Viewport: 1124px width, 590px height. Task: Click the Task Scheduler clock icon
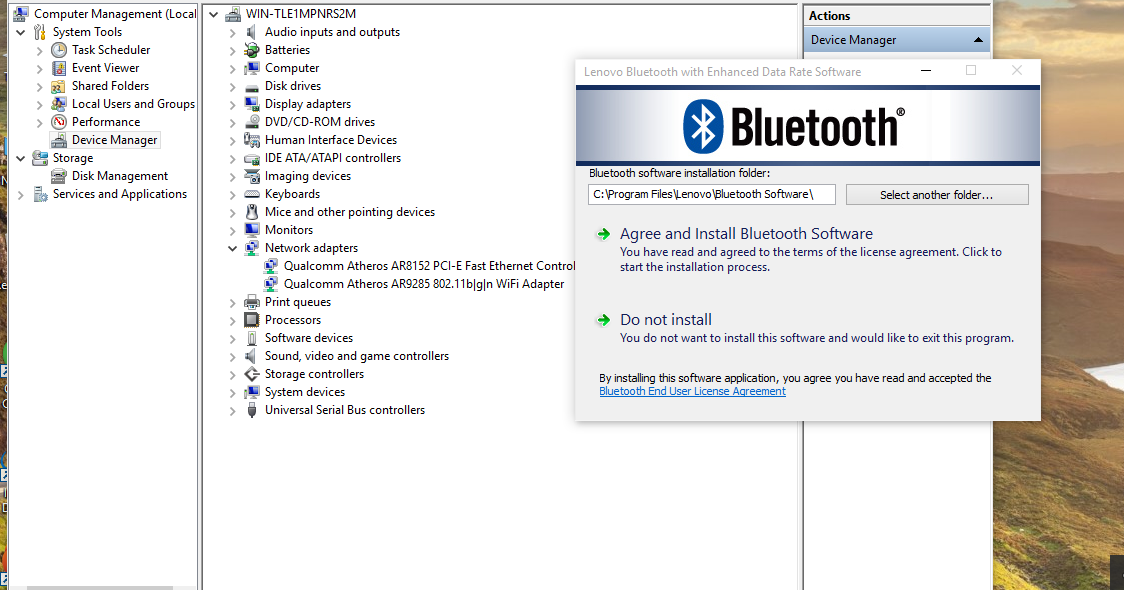point(59,50)
